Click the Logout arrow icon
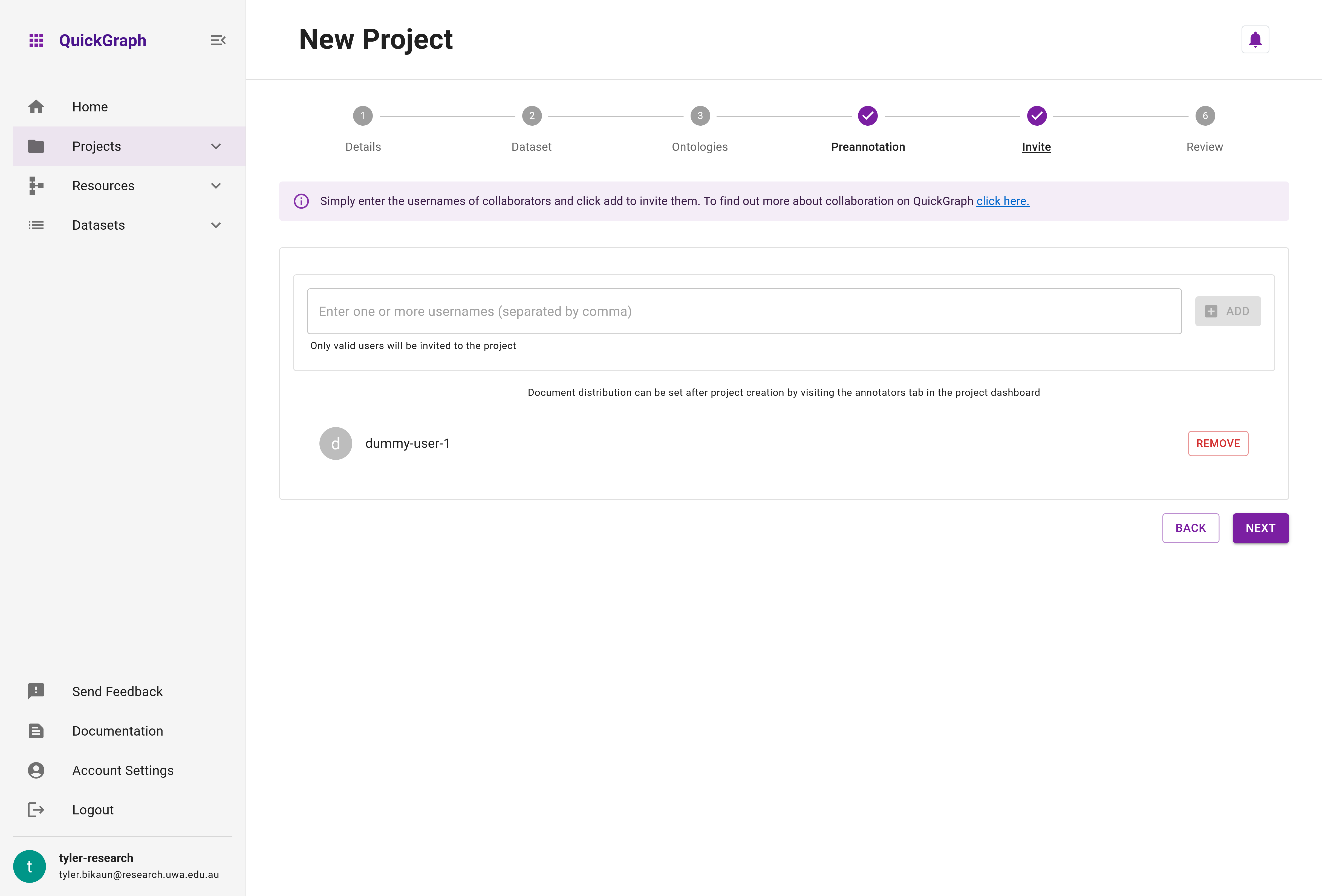This screenshot has width=1322, height=896. (x=36, y=809)
